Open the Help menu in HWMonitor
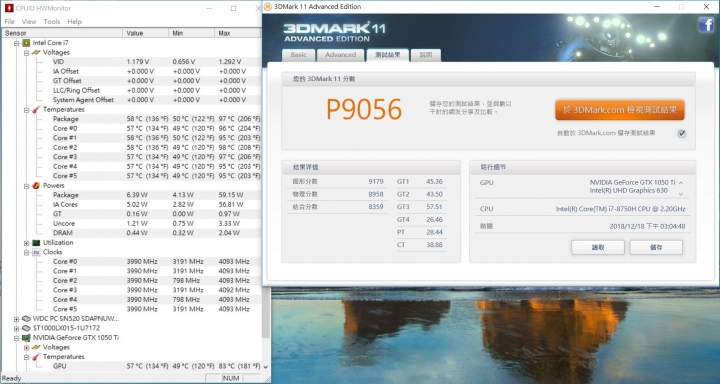The height and width of the screenshot is (384, 720). (x=74, y=22)
